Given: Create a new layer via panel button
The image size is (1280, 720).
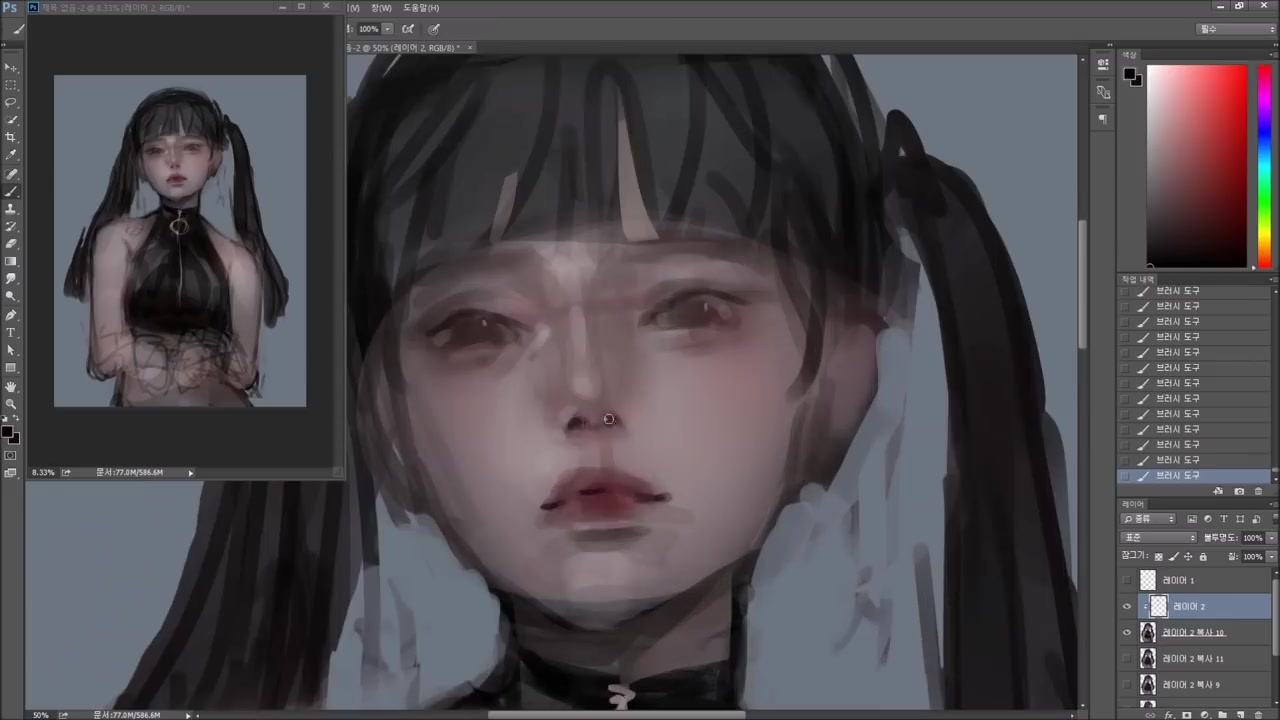Looking at the screenshot, I should click(x=1240, y=715).
